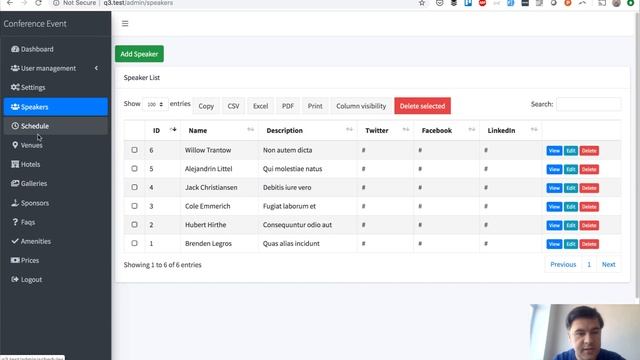Open Settings from the sidebar
The image size is (640, 360).
click(56, 87)
